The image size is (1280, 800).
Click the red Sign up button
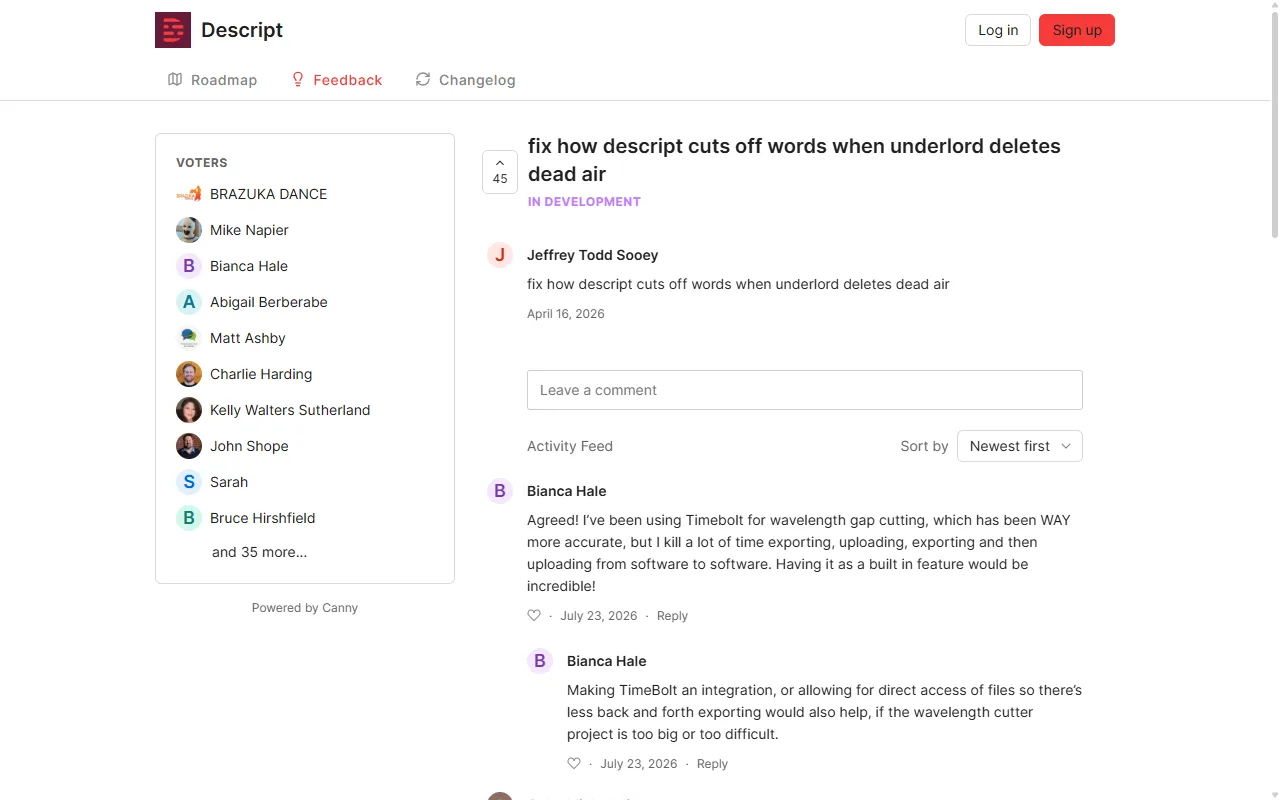click(1077, 30)
